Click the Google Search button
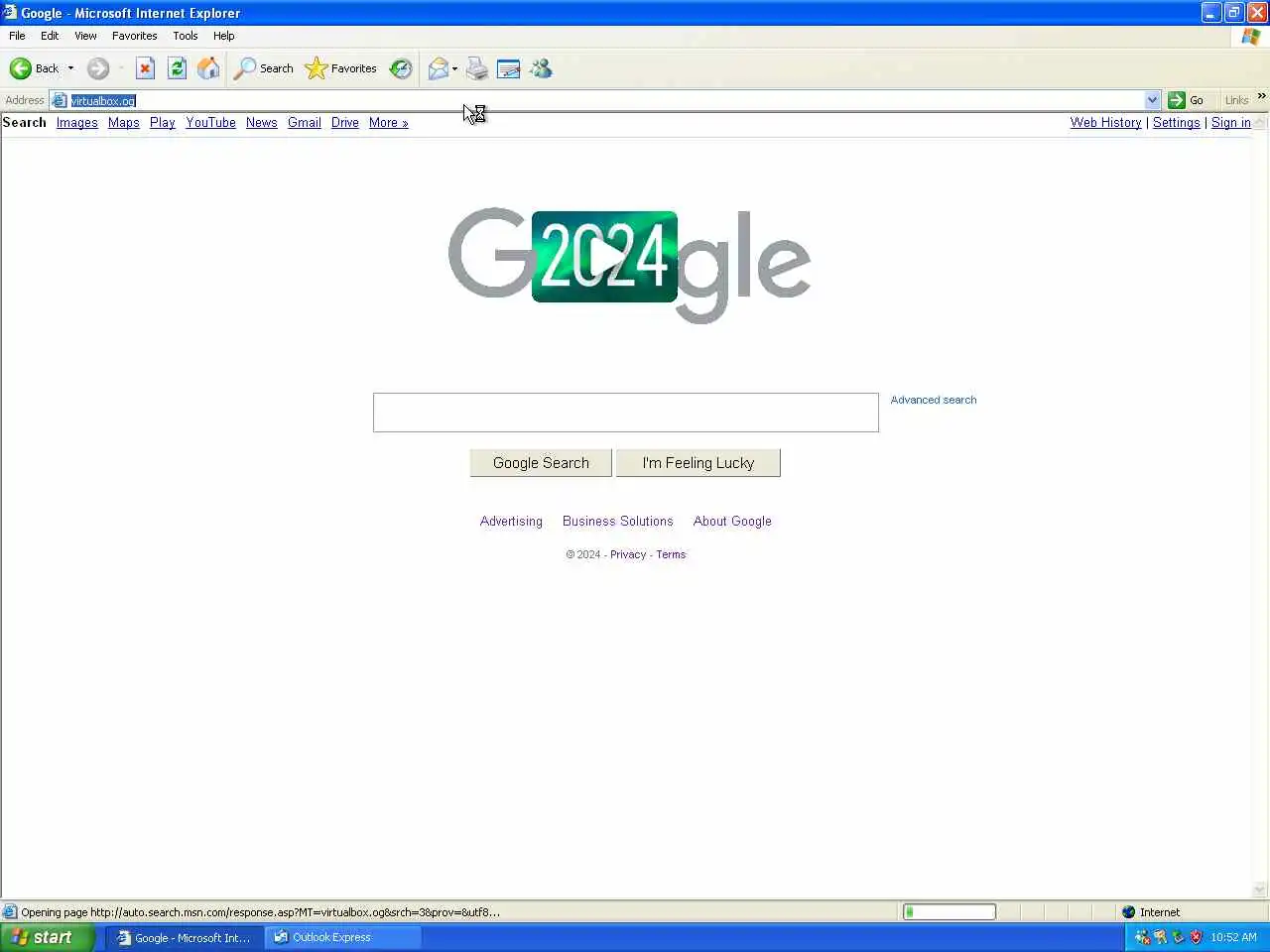 click(541, 463)
